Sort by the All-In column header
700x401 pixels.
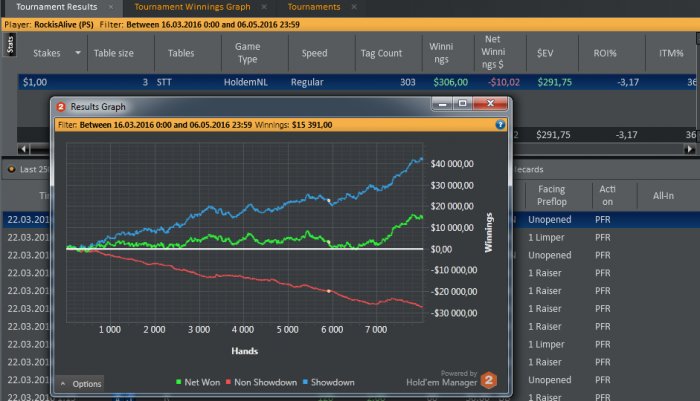[663, 196]
